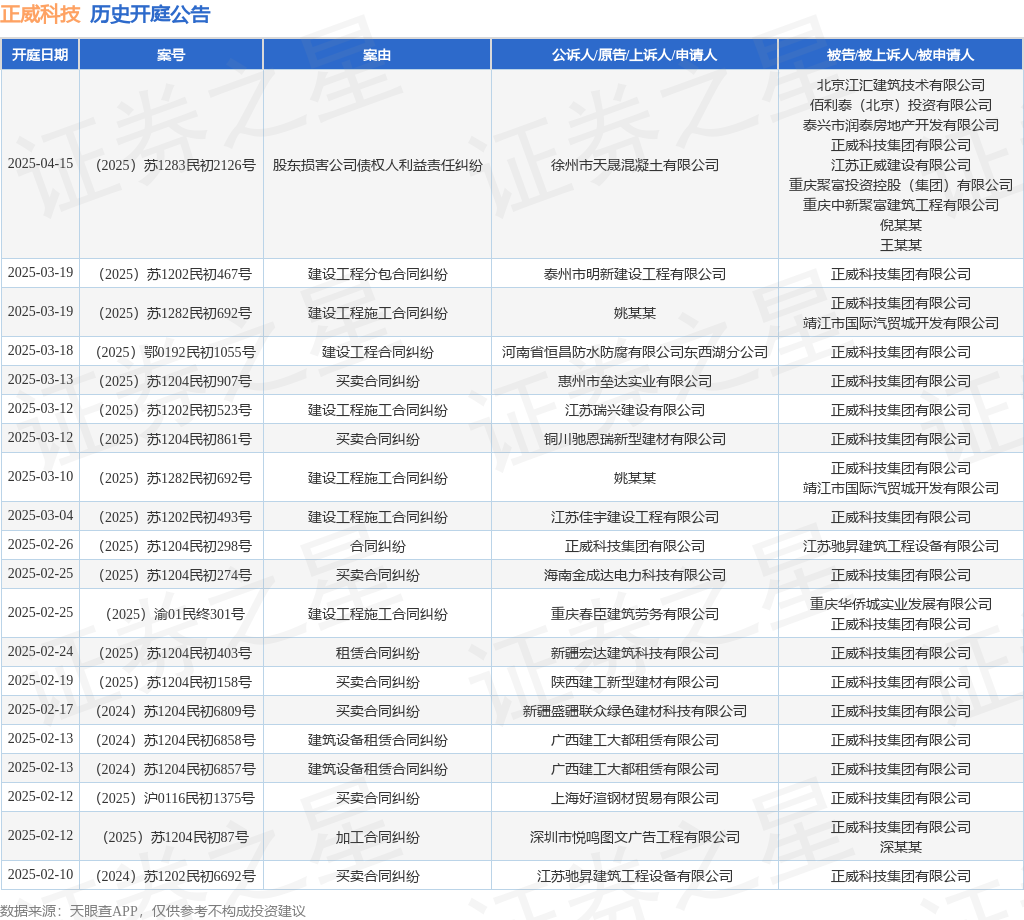This screenshot has width=1024, height=920.
Task: Click 加工合同纠纷 cell
Action: [x=377, y=837]
